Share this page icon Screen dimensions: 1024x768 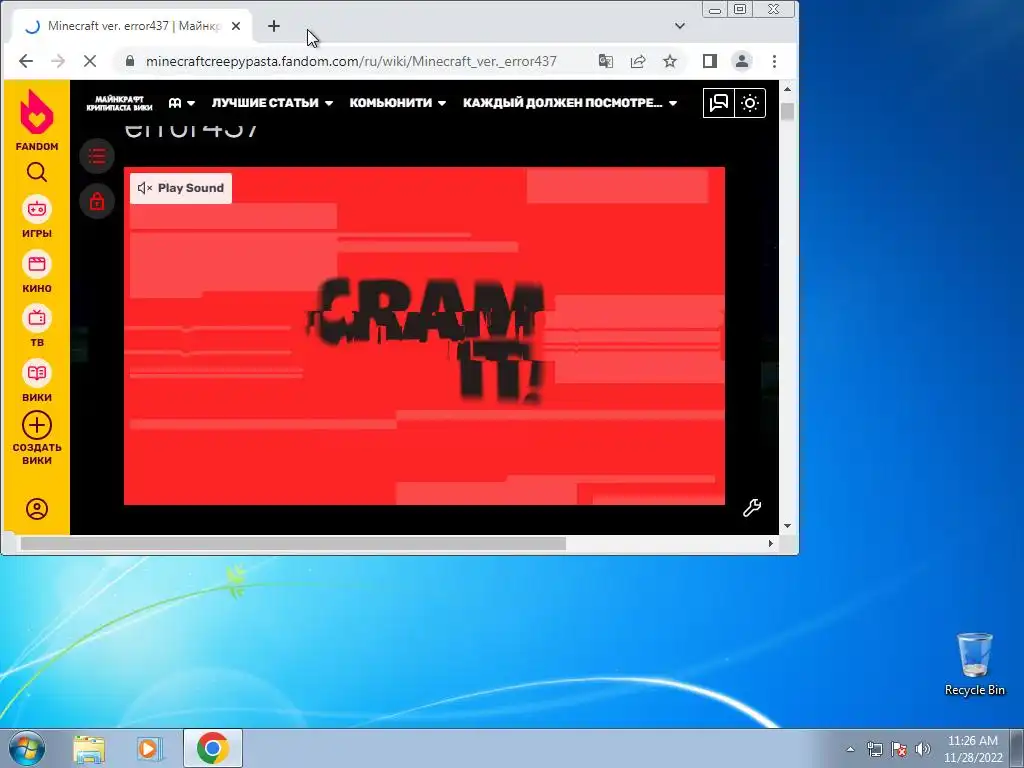637,61
